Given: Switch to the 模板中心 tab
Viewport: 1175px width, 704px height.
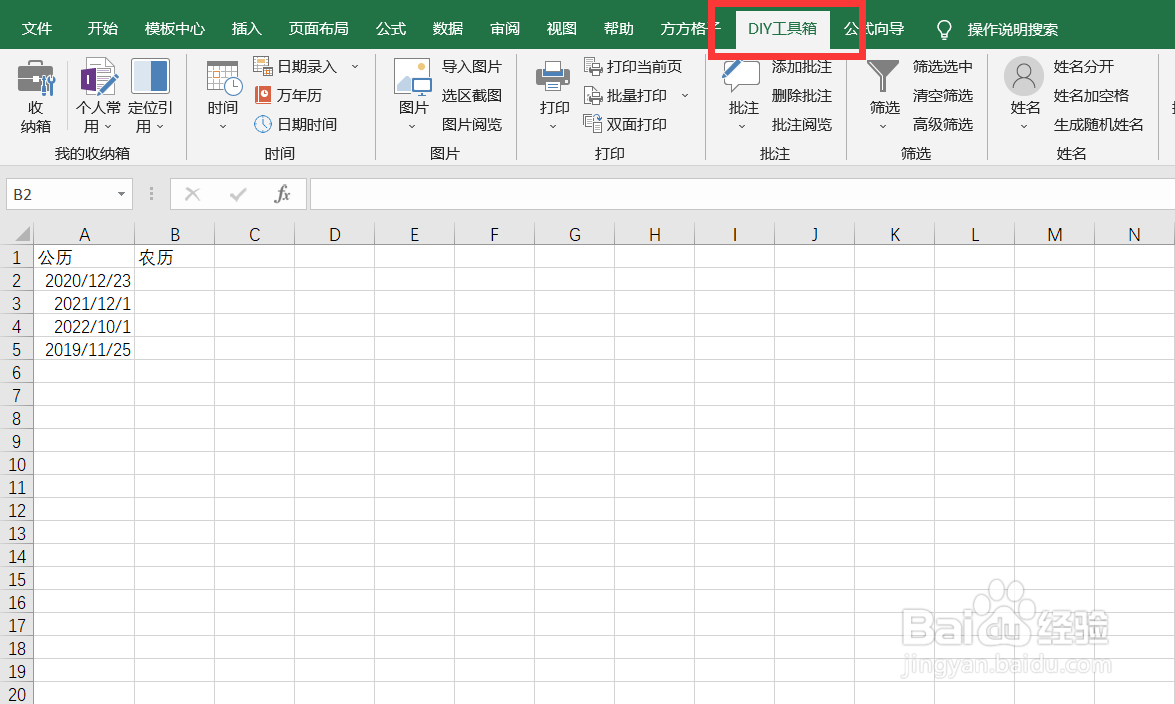Looking at the screenshot, I should (175, 28).
